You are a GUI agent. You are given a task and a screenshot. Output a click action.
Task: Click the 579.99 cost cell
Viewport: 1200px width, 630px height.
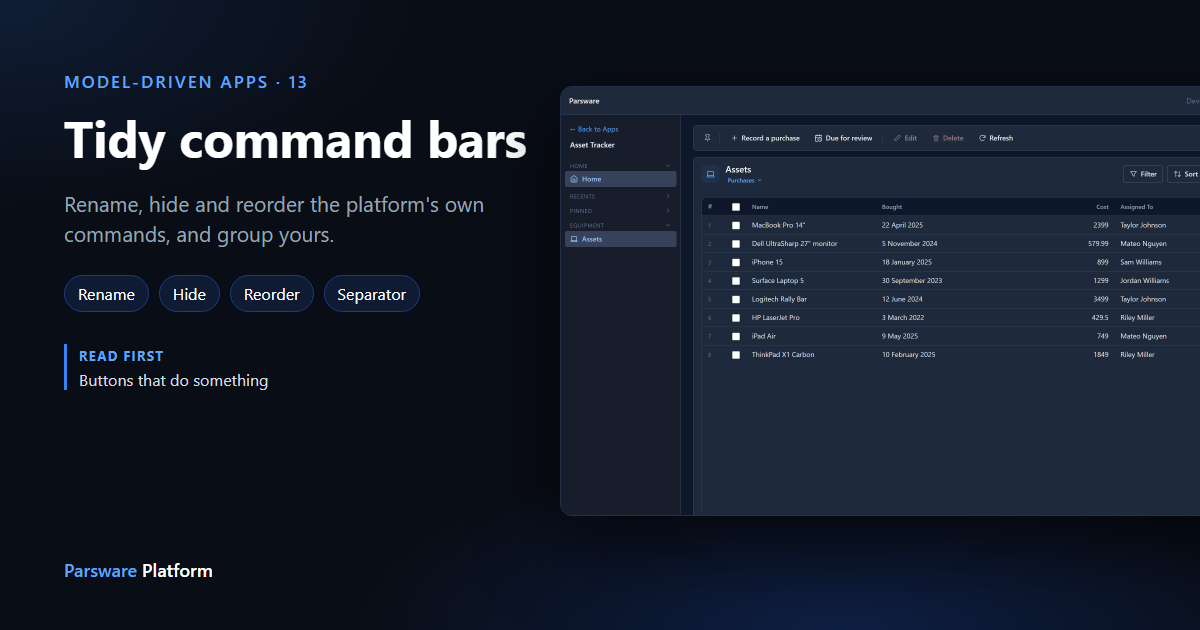[1098, 244]
